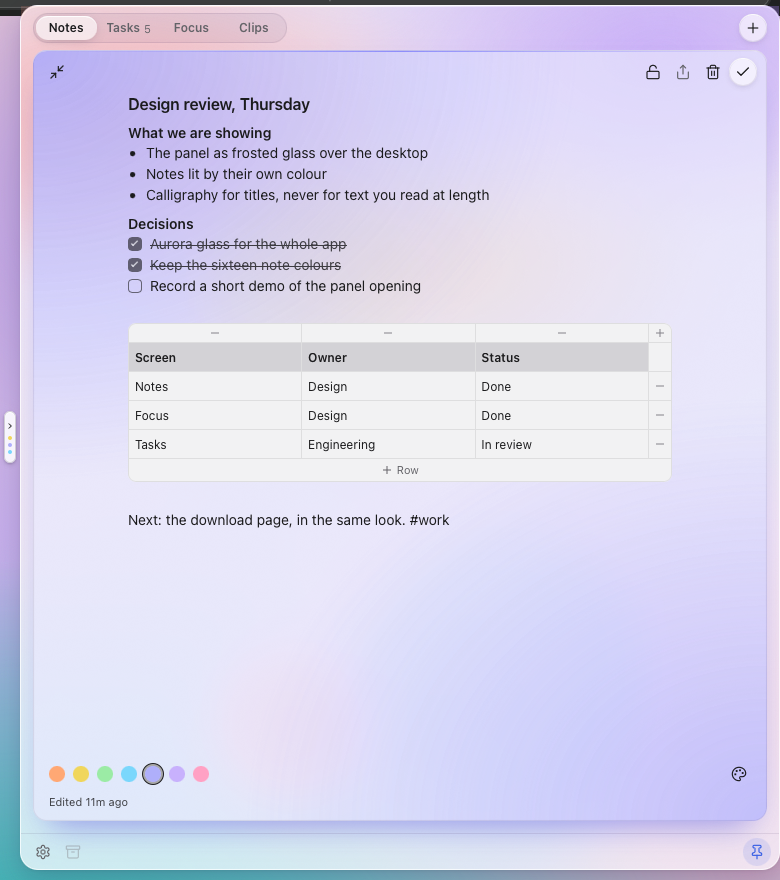The height and width of the screenshot is (880, 780).
Task: Click Owner cell 'Design' in Notes row
Action: pyautogui.click(x=388, y=387)
